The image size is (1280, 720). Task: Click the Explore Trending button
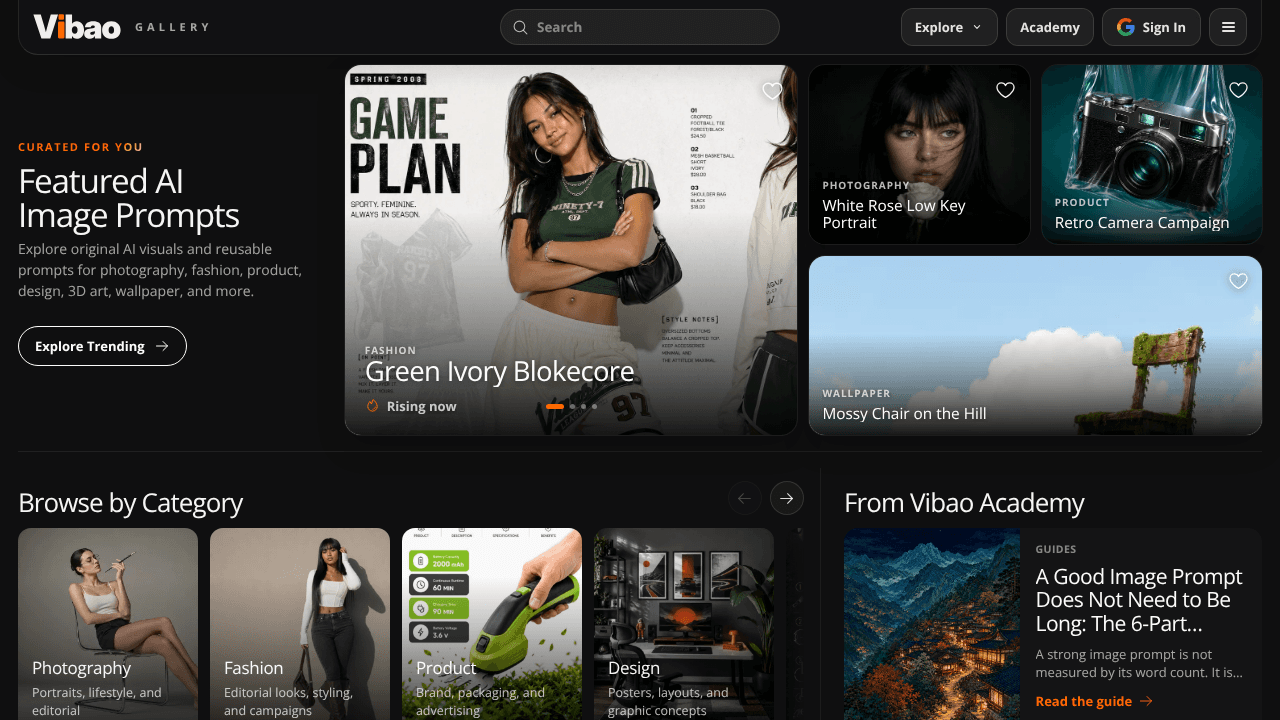pyautogui.click(x=102, y=346)
